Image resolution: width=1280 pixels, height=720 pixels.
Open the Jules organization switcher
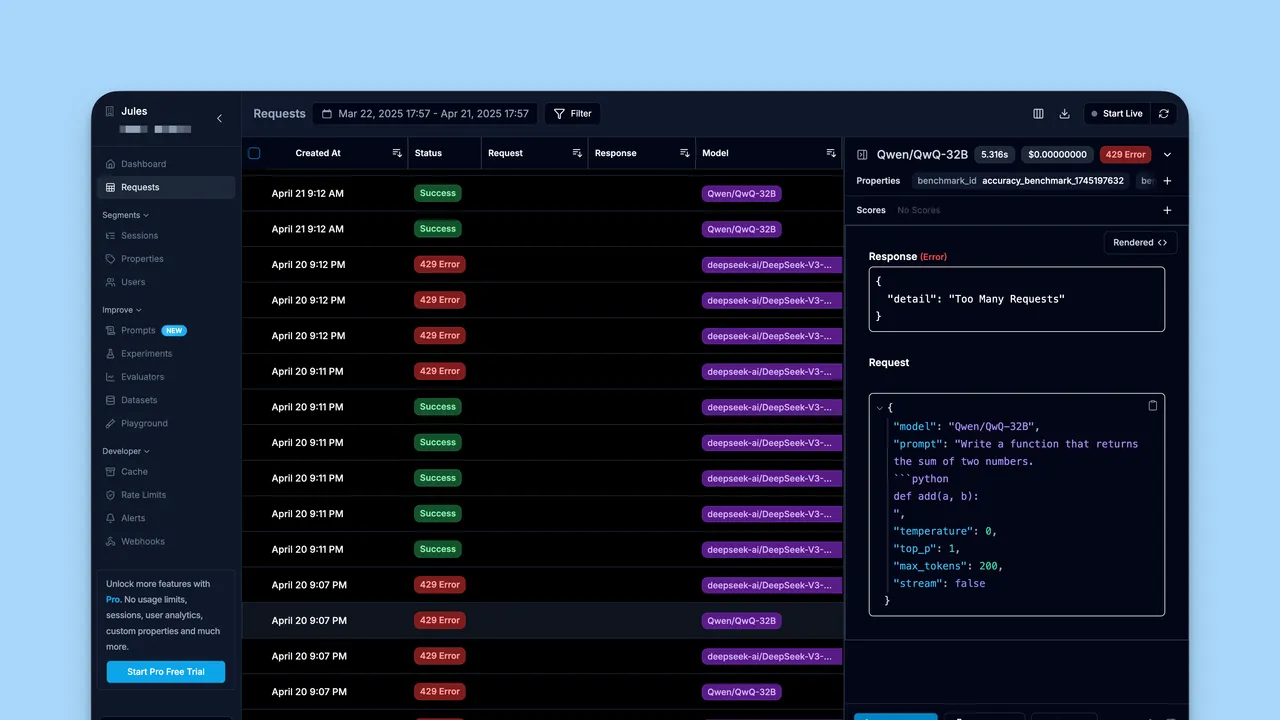150,119
